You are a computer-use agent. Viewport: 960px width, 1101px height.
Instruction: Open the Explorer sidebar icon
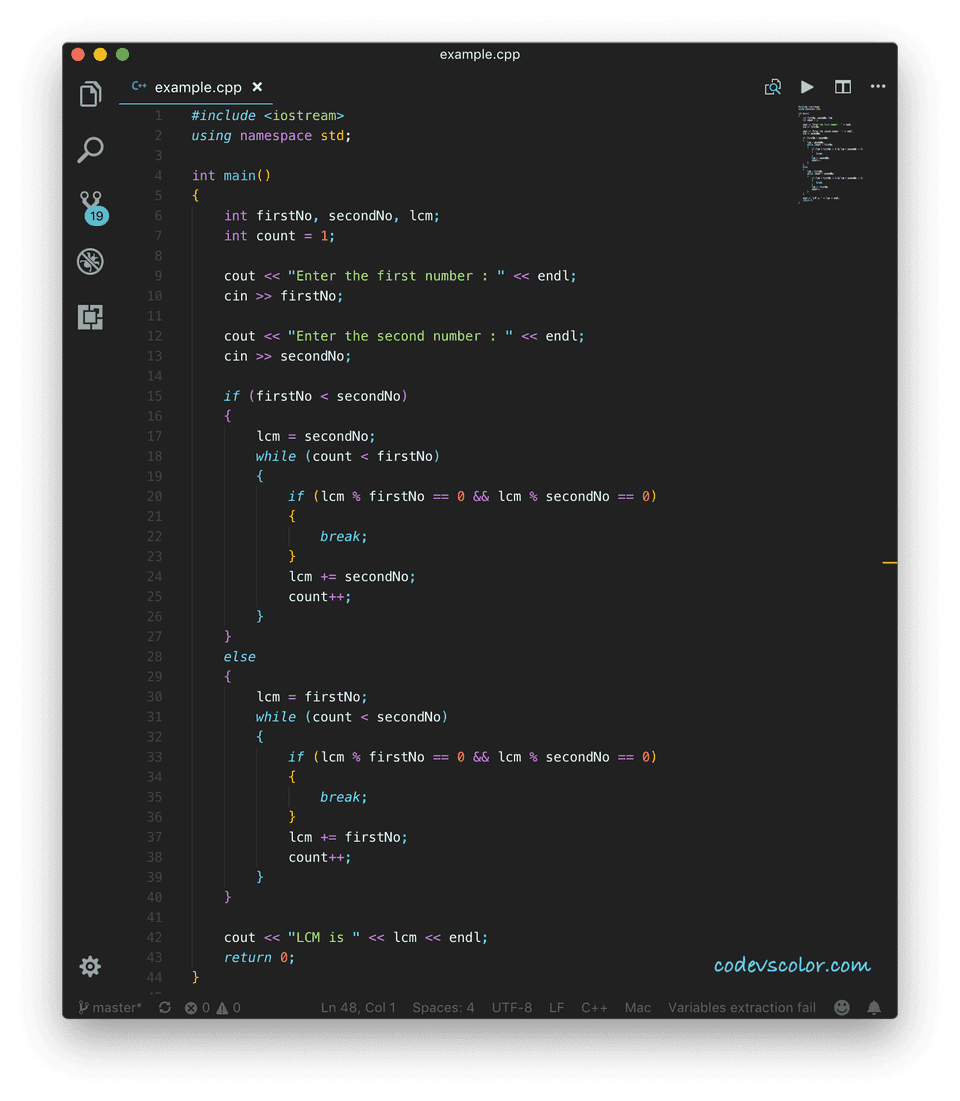pyautogui.click(x=90, y=93)
